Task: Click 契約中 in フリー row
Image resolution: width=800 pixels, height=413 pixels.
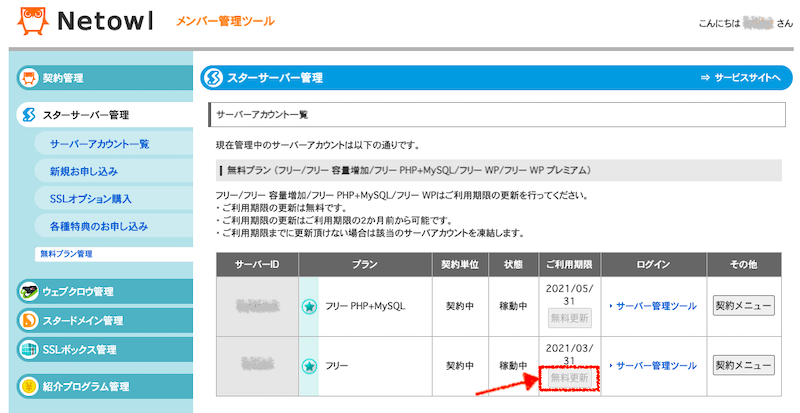Action: pos(460,366)
